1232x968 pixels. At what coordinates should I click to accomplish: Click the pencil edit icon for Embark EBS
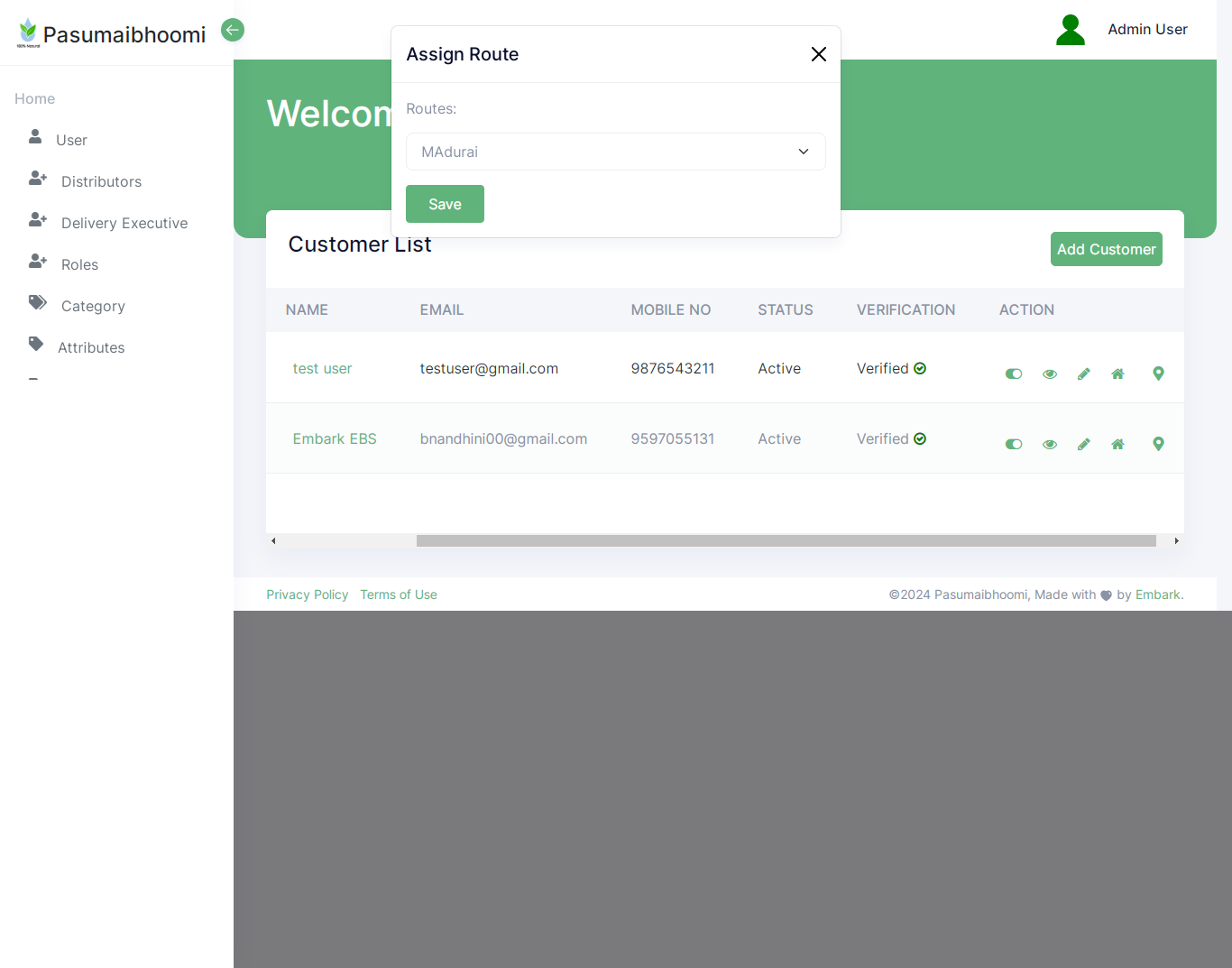pos(1083,444)
